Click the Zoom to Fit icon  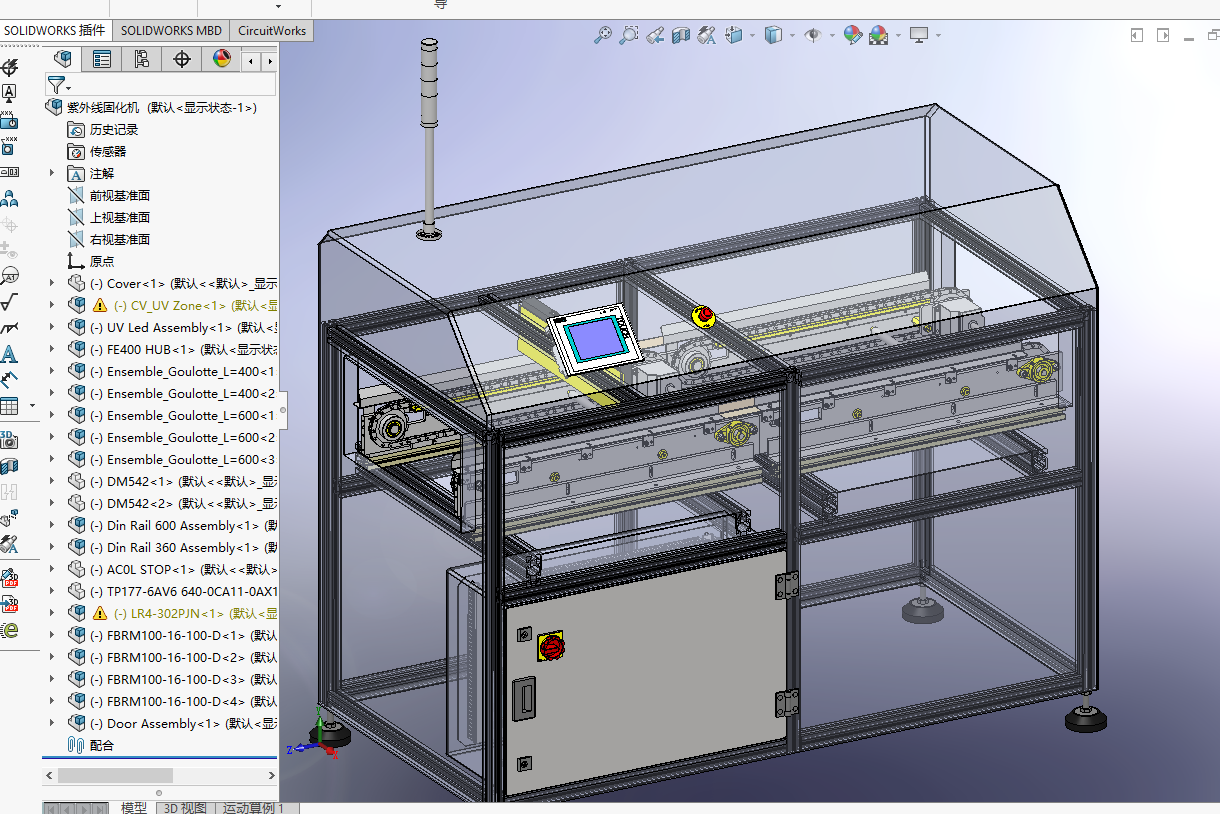[602, 35]
